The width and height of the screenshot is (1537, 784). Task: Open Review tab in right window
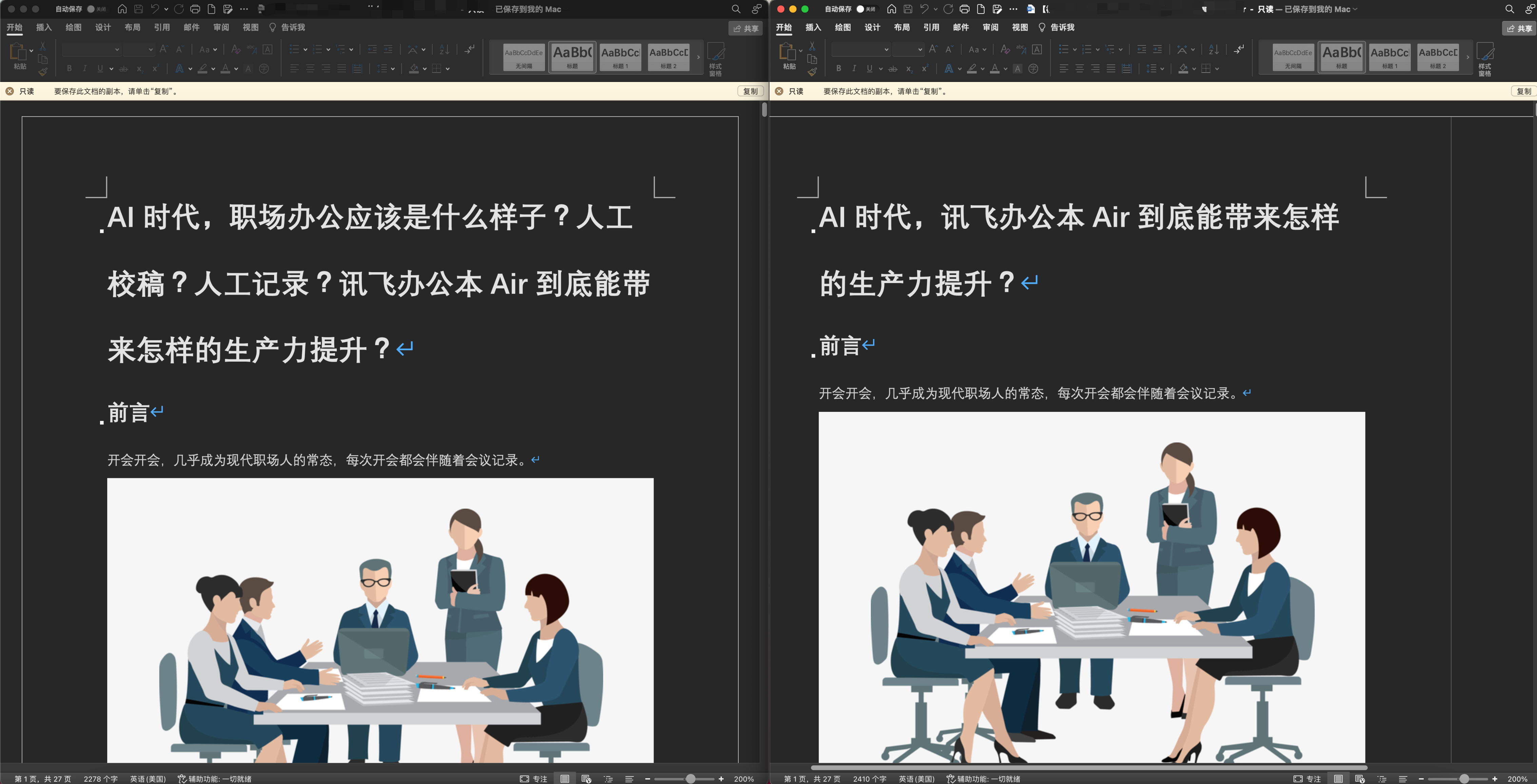[990, 27]
